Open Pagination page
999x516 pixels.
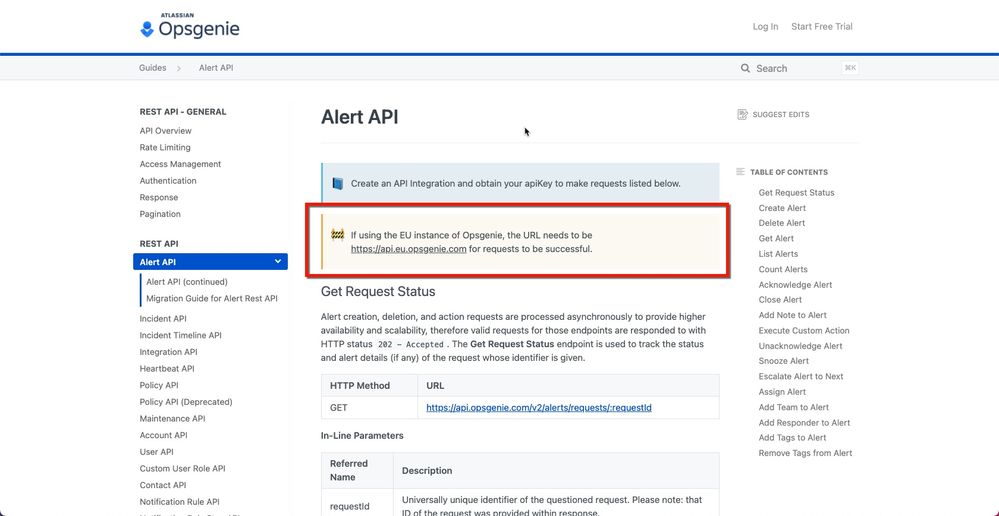pos(160,214)
